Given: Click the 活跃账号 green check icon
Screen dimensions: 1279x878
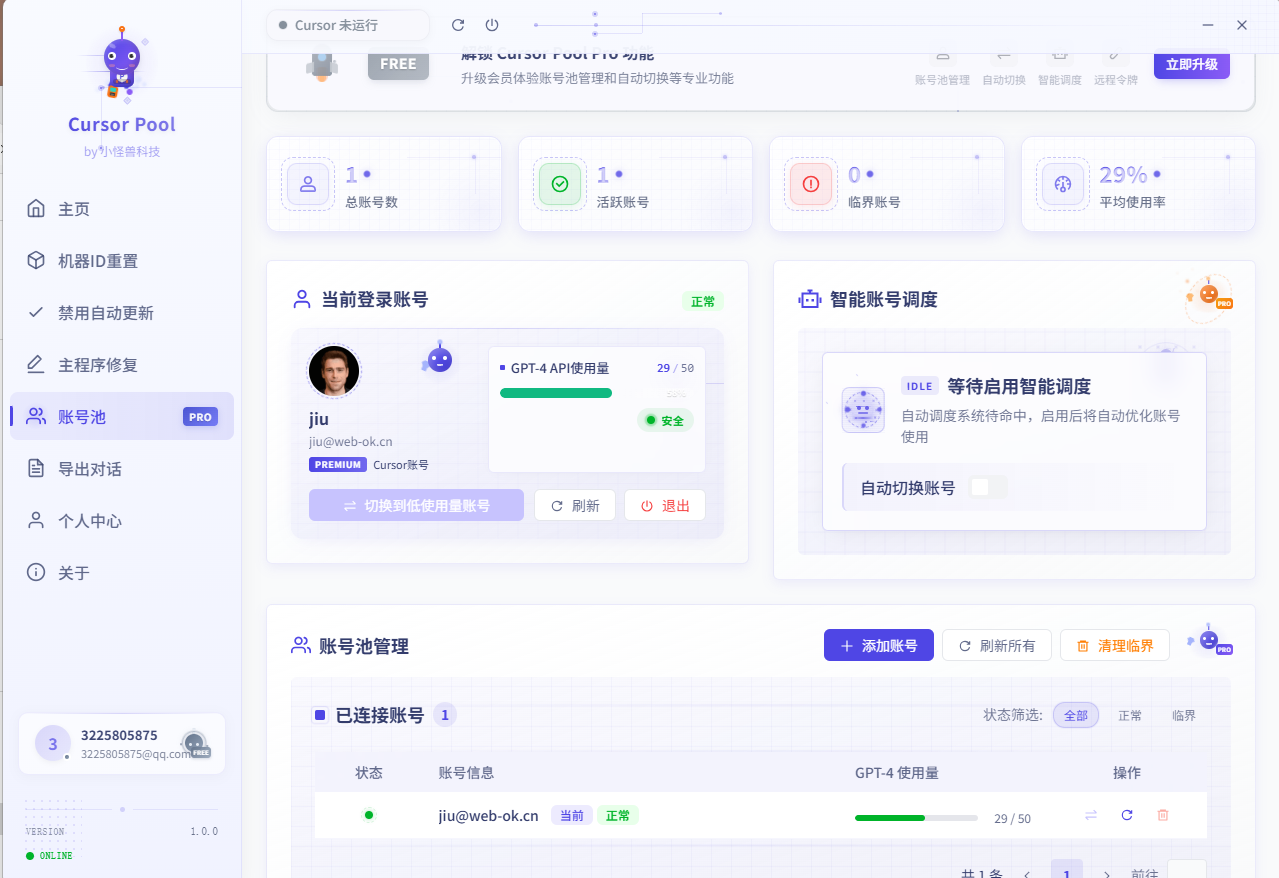Looking at the screenshot, I should click(560, 184).
